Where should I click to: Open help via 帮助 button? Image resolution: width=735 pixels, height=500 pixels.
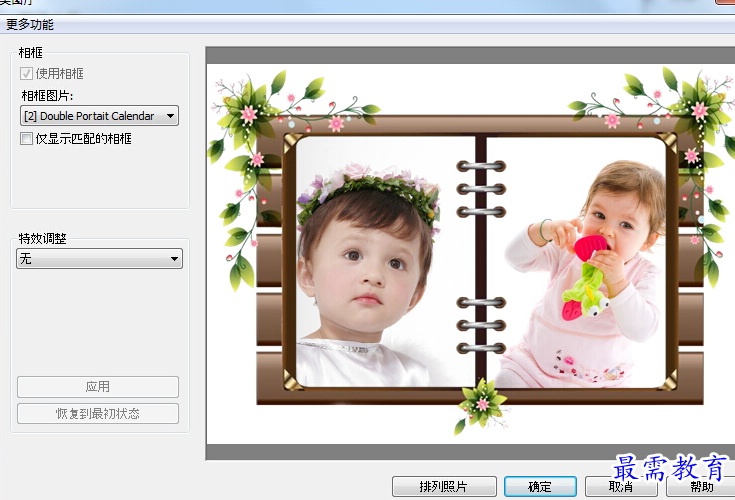tap(701, 486)
